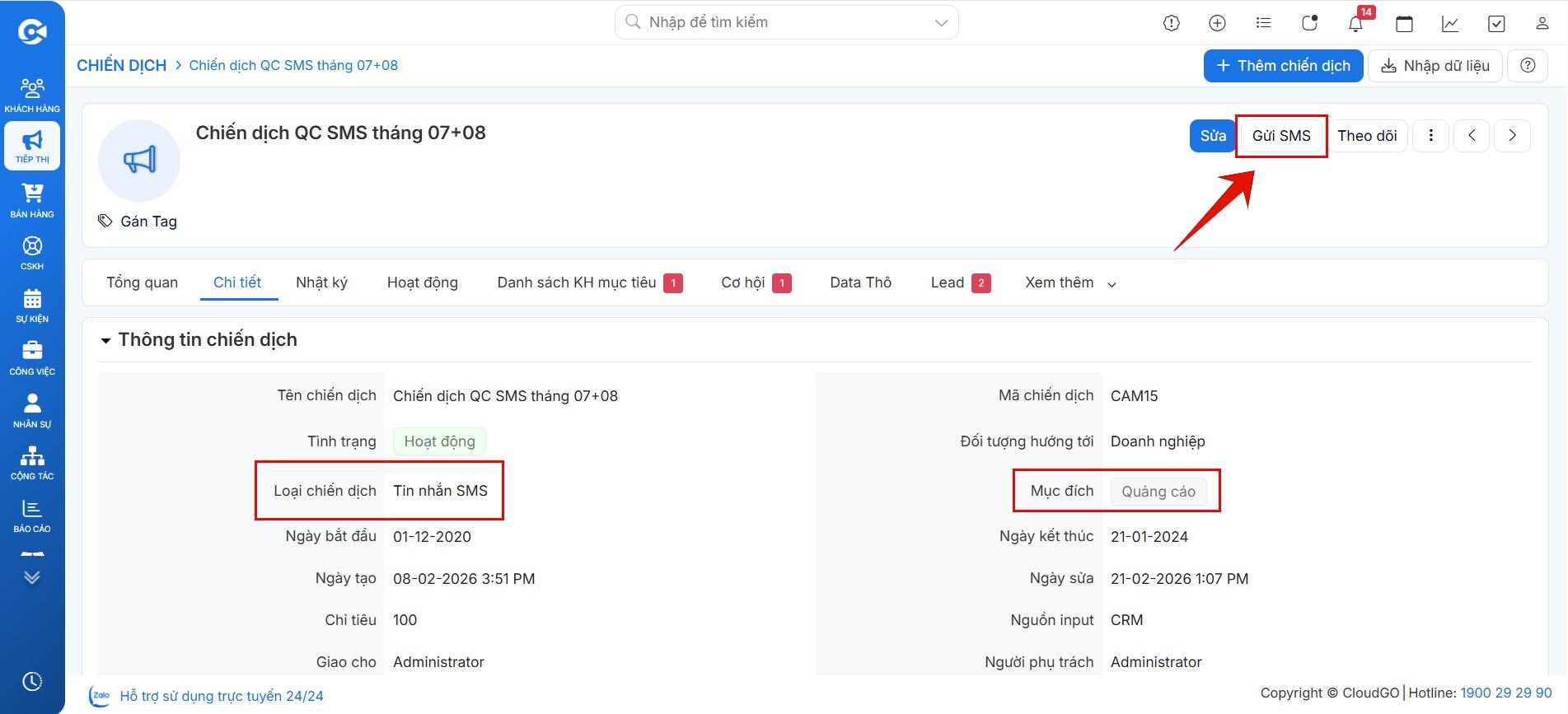
Task: Click hotline number 1900 29 29 90
Action: [x=1506, y=693]
